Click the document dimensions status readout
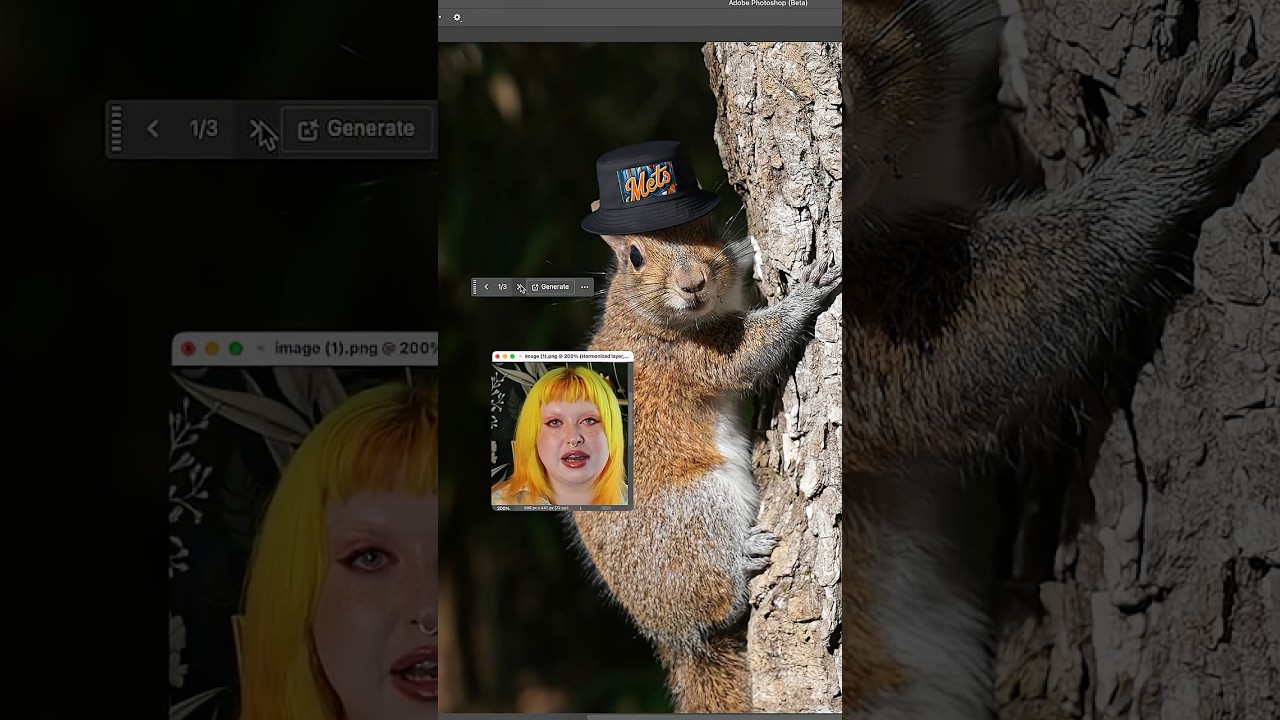This screenshot has width=1280, height=720. 546,508
